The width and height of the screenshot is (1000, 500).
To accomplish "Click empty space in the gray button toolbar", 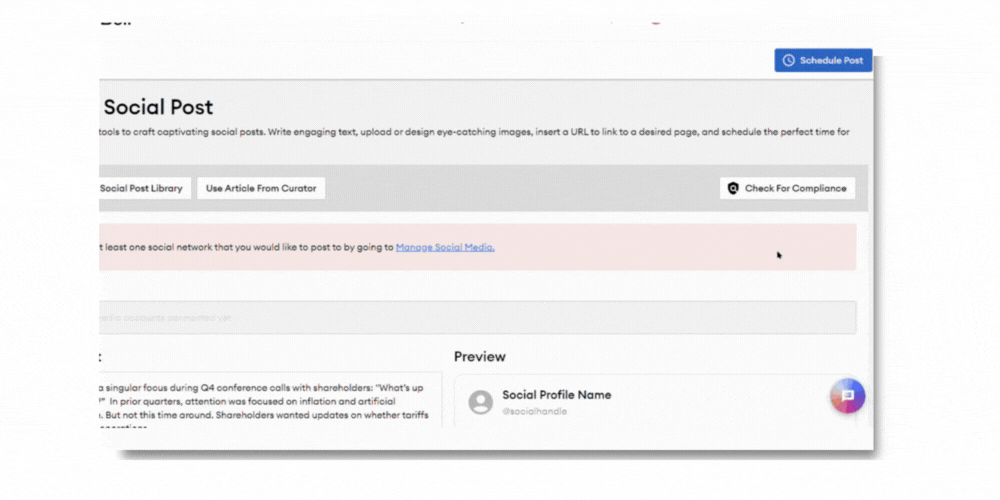I will [520, 188].
